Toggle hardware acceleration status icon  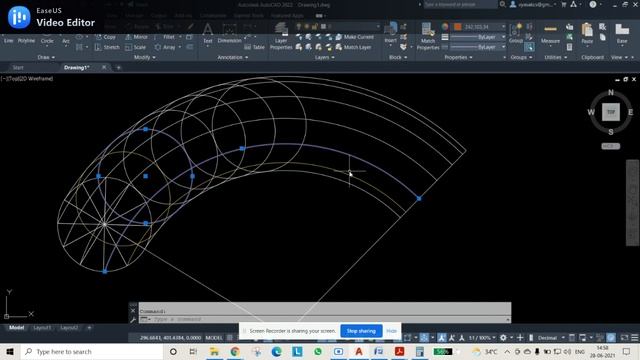tap(611, 338)
